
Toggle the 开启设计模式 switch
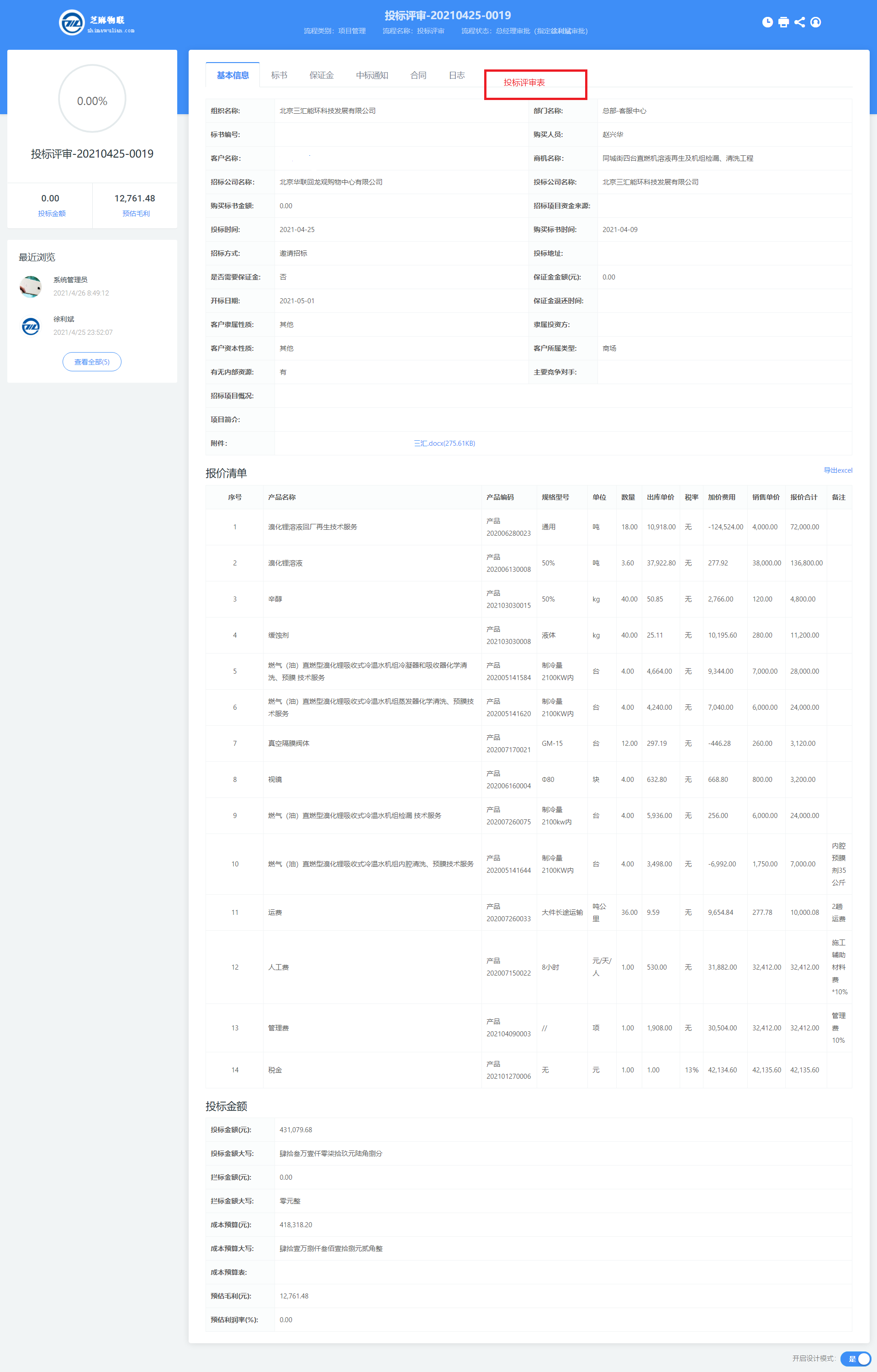pyautogui.click(x=856, y=1358)
